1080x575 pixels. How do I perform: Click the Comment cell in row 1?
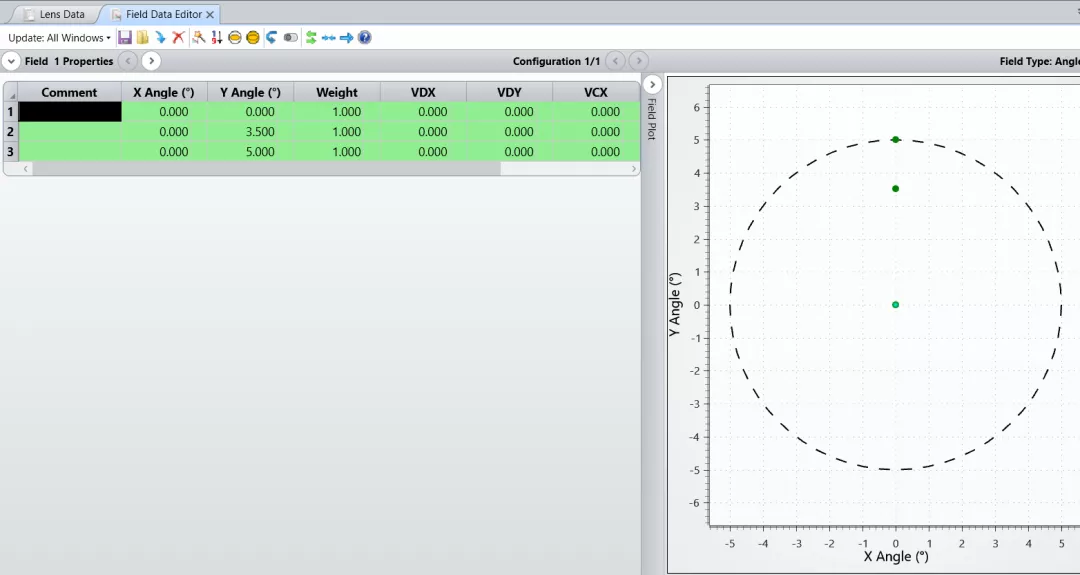[70, 112]
